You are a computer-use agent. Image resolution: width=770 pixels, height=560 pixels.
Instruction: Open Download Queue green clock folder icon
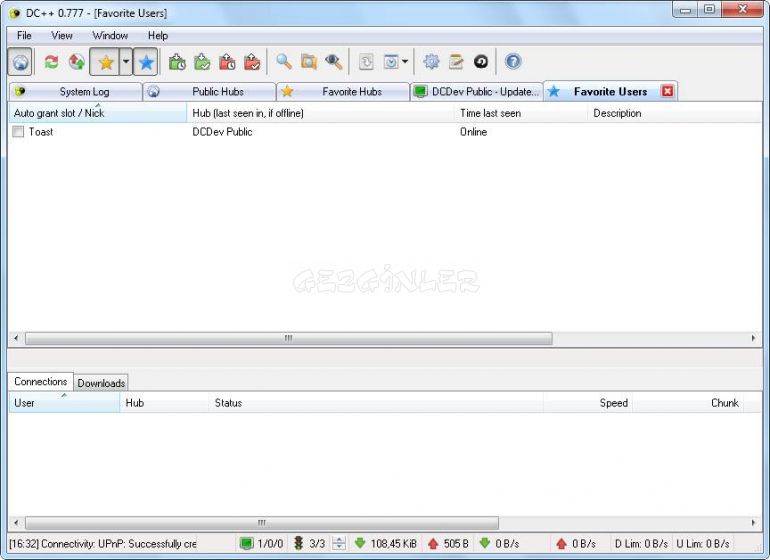[x=177, y=62]
